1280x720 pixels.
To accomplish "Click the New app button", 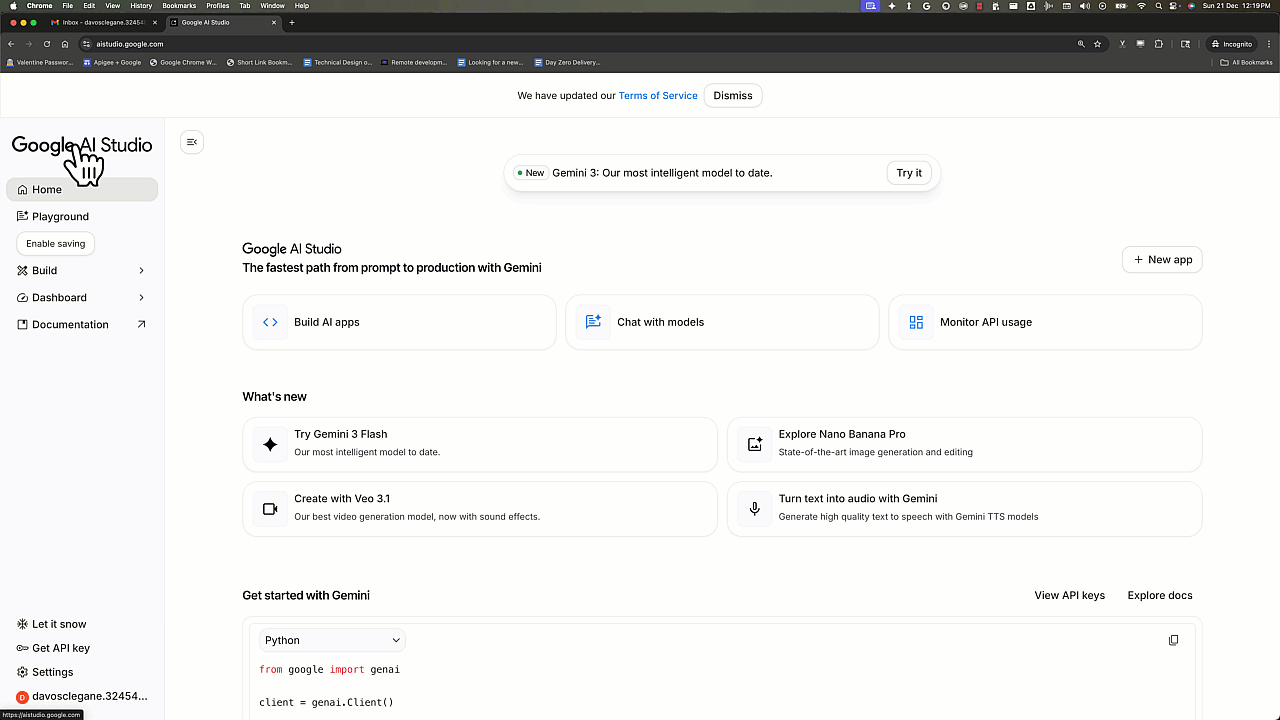I will pyautogui.click(x=1162, y=259).
